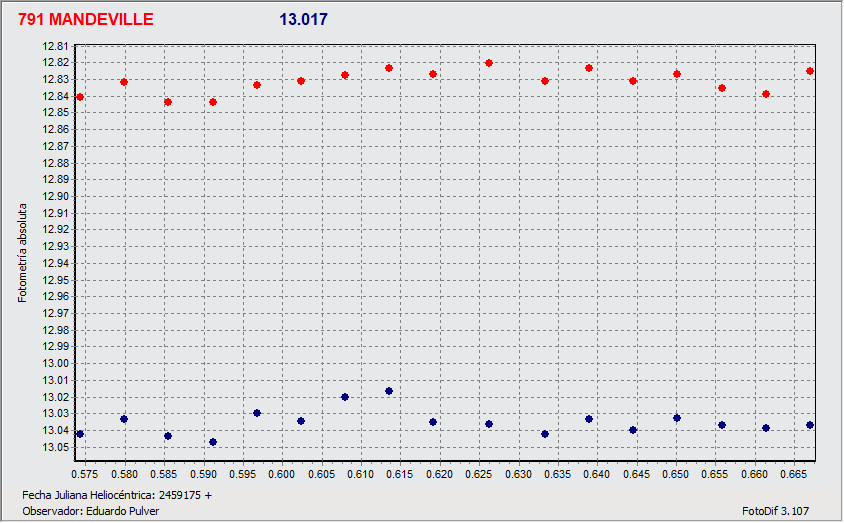Select the y-axis tick label "12.97"
This screenshot has height=523, width=844.
55,313
